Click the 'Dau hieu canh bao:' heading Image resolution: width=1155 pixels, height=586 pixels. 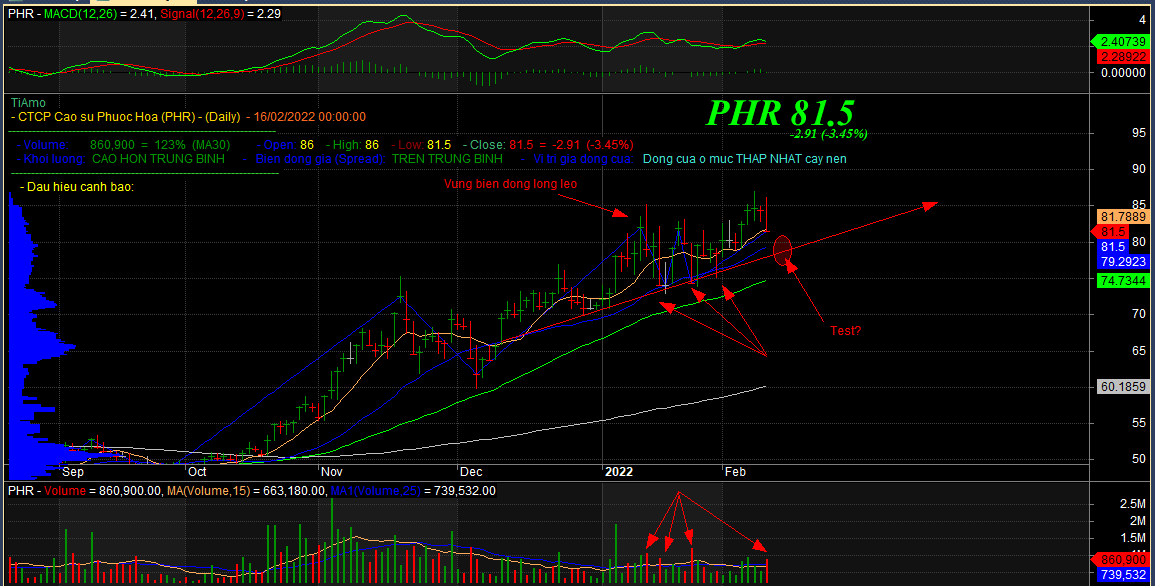click(80, 187)
